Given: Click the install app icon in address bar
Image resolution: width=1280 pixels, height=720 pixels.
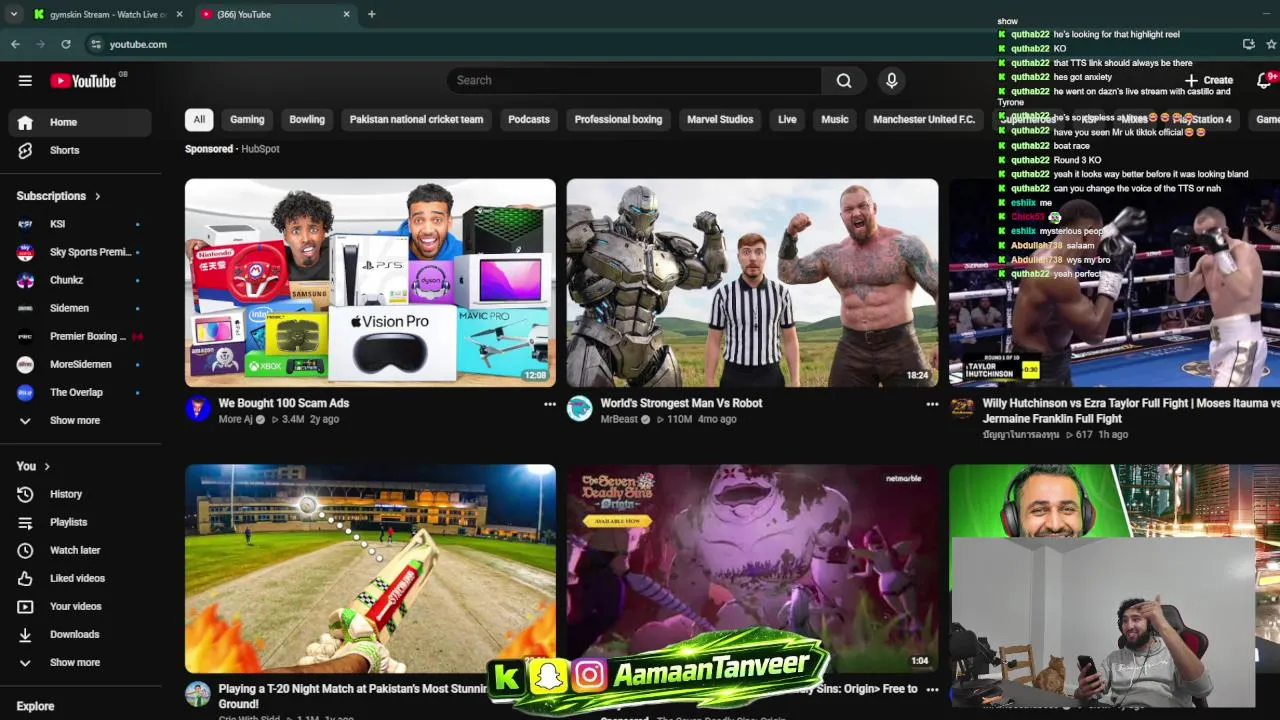Looking at the screenshot, I should 1248,44.
